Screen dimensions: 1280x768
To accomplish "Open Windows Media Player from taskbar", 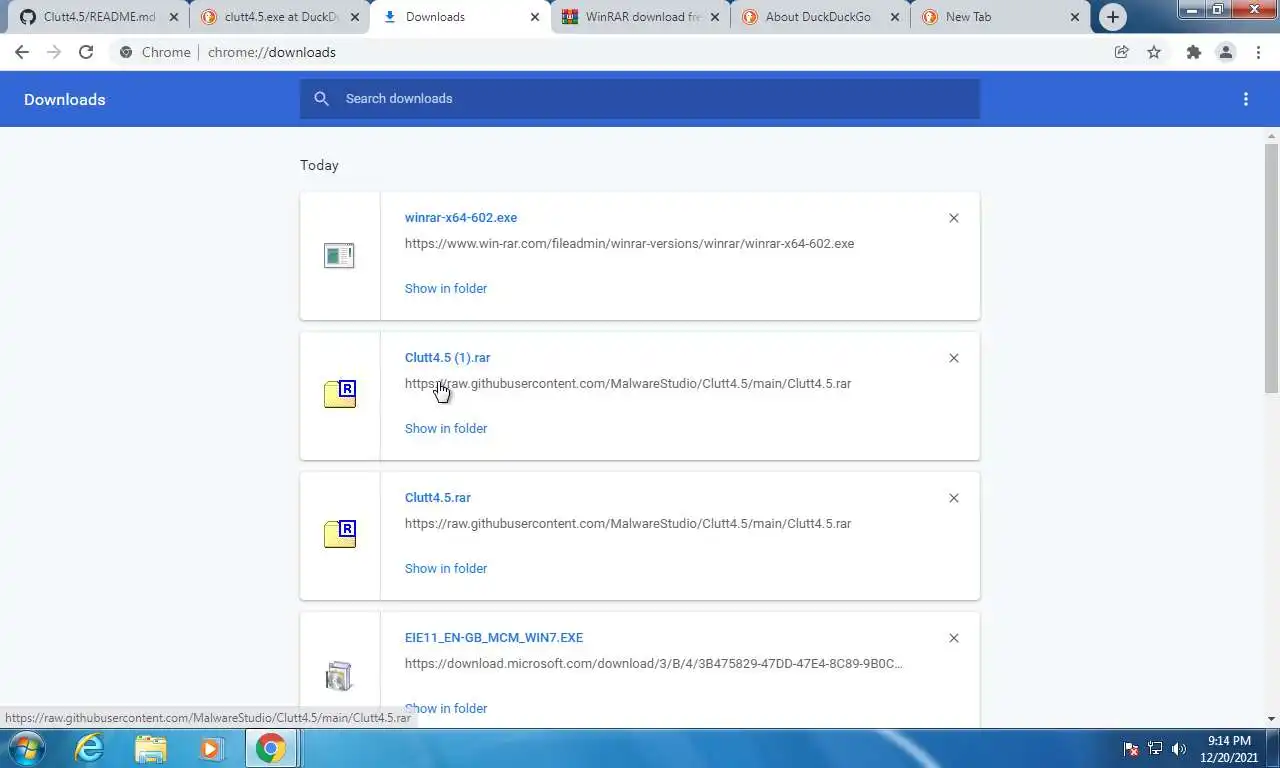I will [x=210, y=748].
